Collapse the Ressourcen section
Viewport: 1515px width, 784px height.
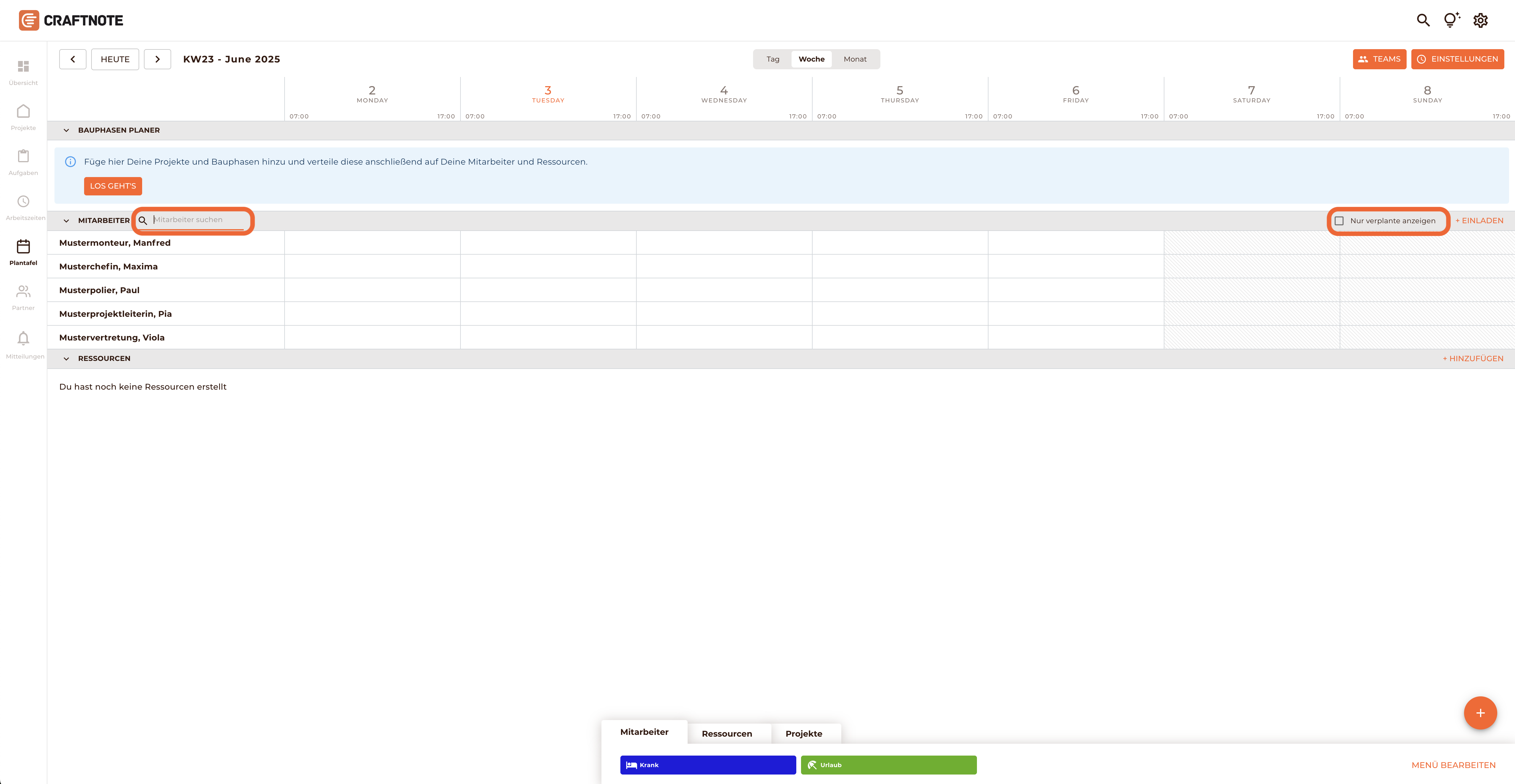click(66, 359)
